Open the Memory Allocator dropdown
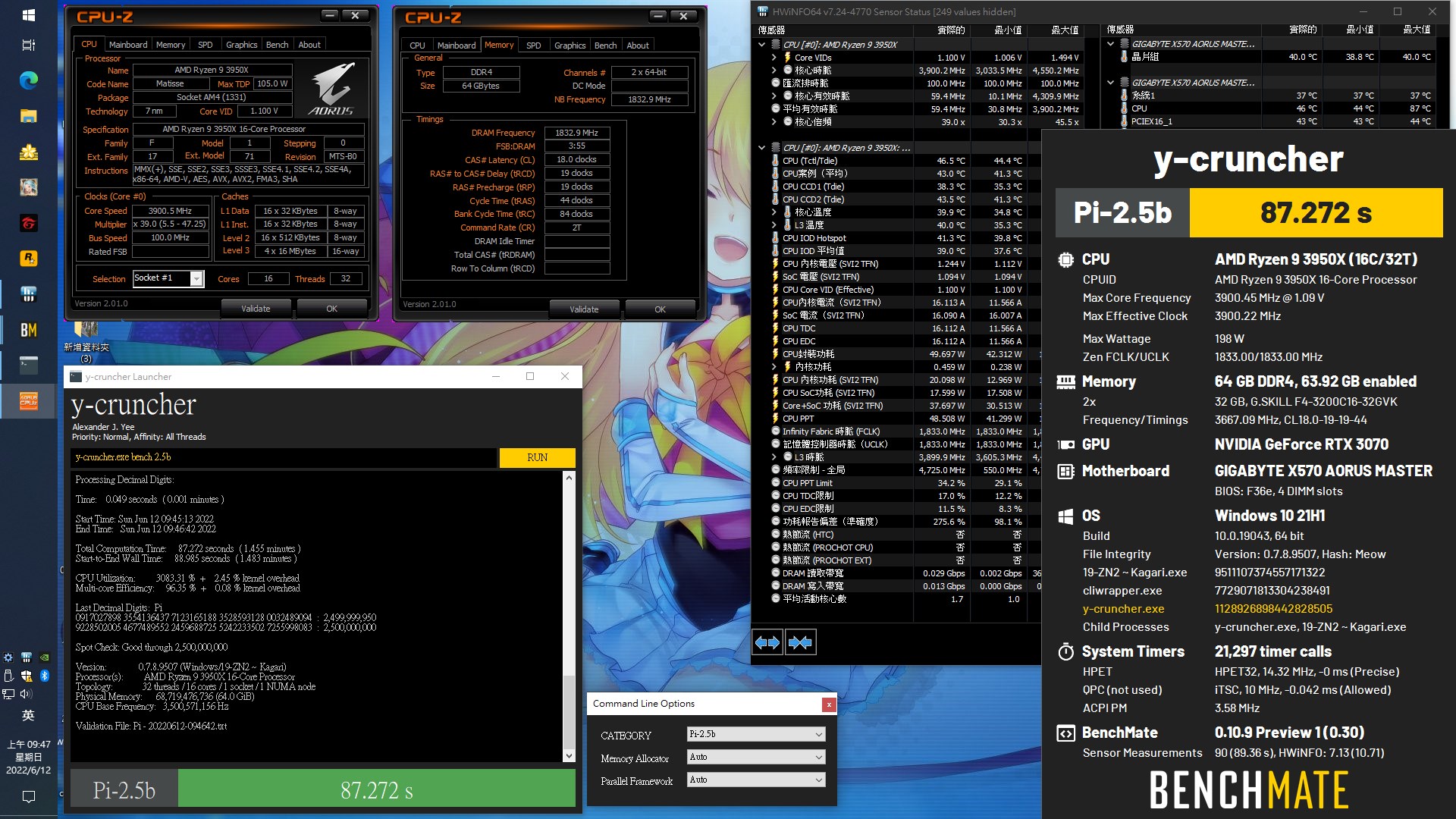1456x819 pixels. point(756,757)
